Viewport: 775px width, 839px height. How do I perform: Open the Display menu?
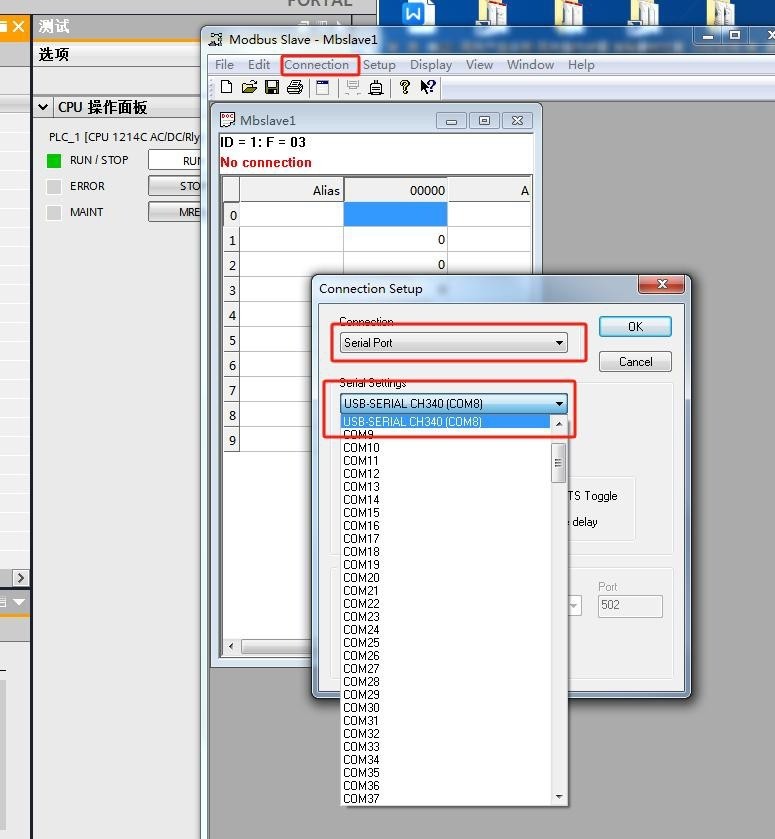coord(431,65)
